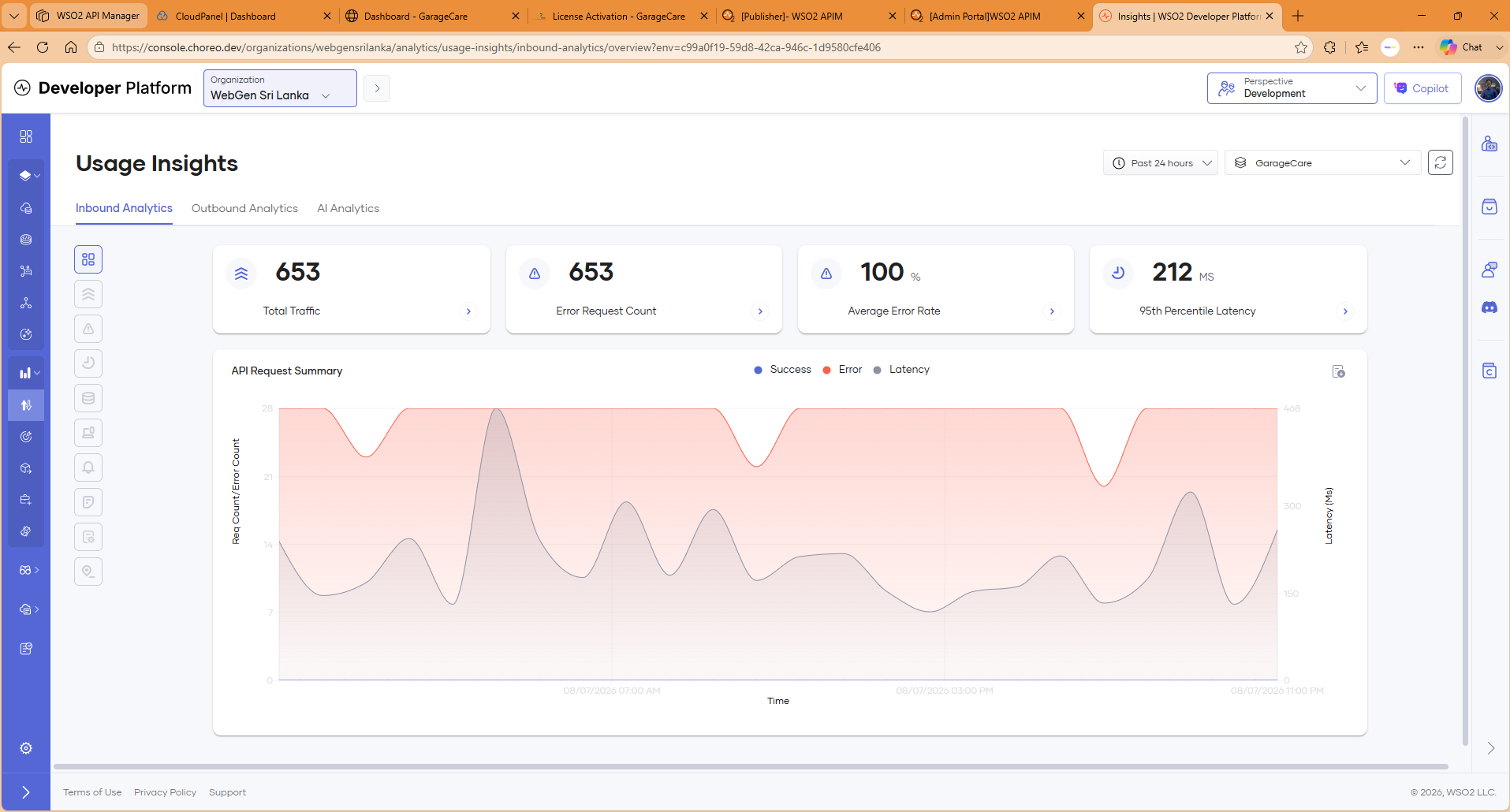Switch to Inbound Analytics tab
The width and height of the screenshot is (1510, 812).
[124, 208]
